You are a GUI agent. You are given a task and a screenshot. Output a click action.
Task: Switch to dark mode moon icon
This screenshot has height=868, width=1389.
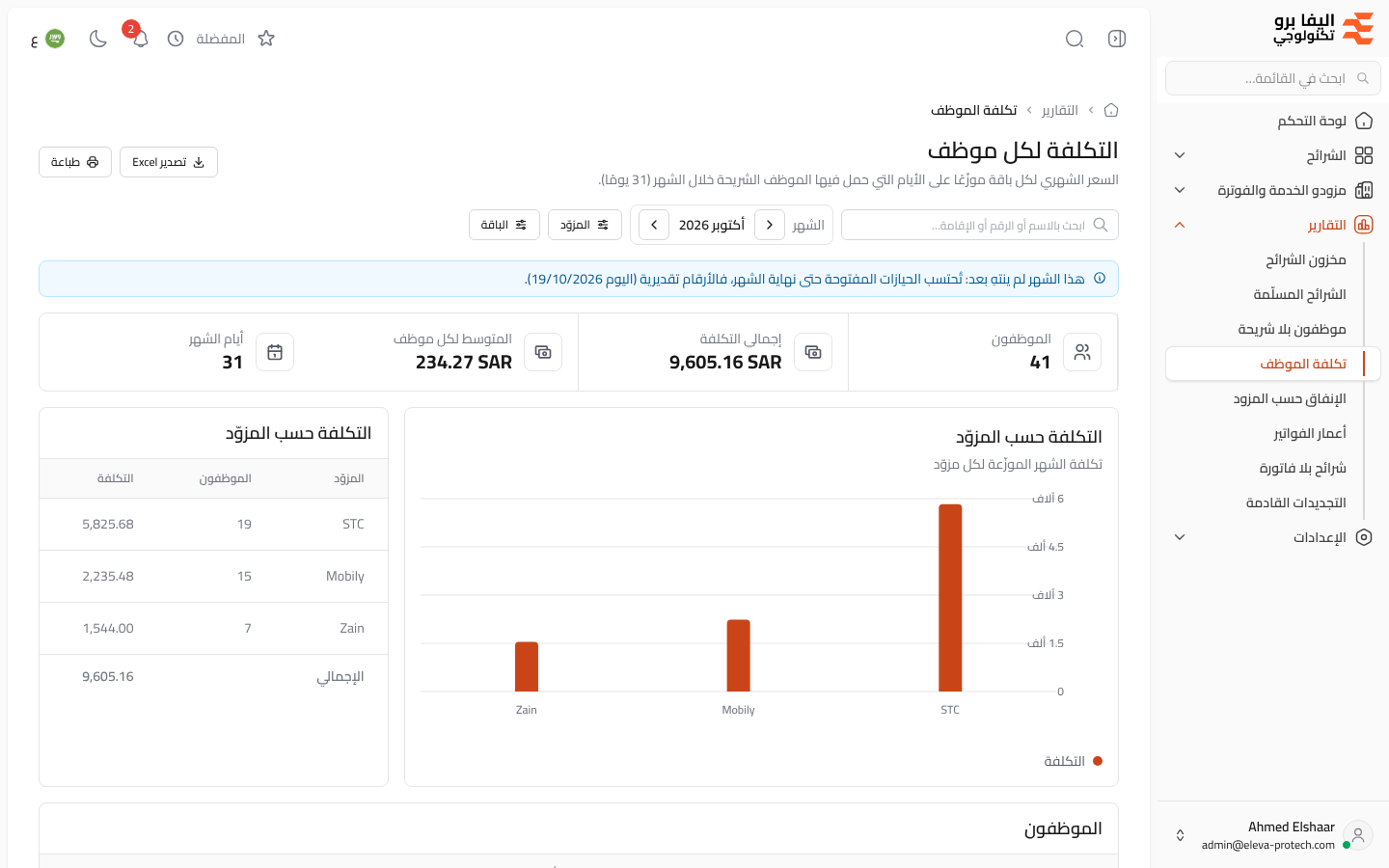pos(97,39)
